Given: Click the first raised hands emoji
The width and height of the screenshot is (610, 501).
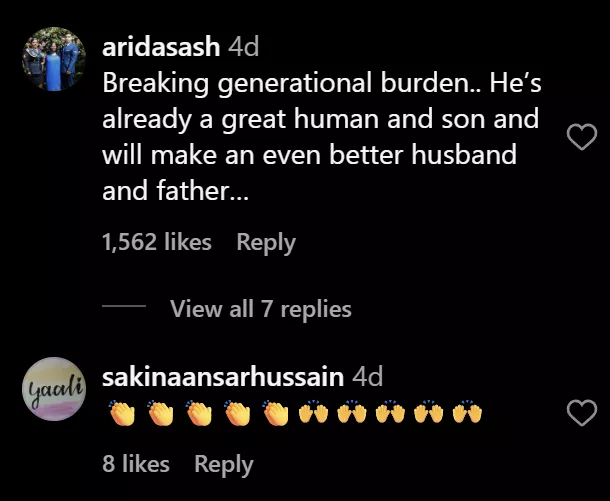Looking at the screenshot, I should click(313, 413).
